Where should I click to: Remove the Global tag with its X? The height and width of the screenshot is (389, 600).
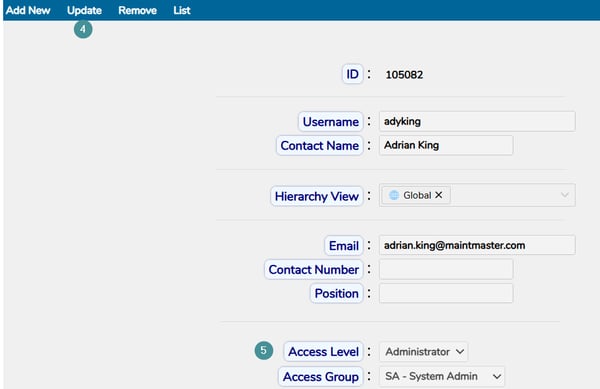coord(439,195)
